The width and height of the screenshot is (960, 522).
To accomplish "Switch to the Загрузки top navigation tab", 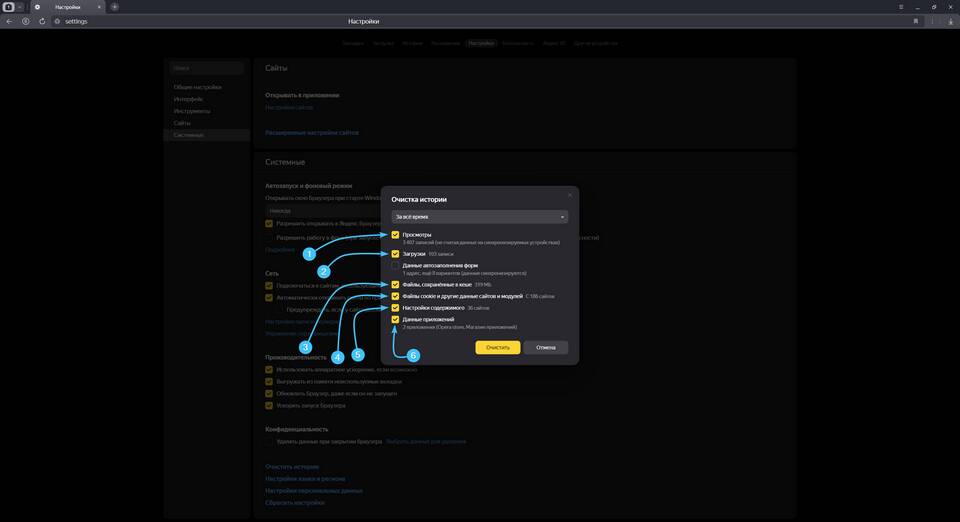I will pyautogui.click(x=383, y=43).
